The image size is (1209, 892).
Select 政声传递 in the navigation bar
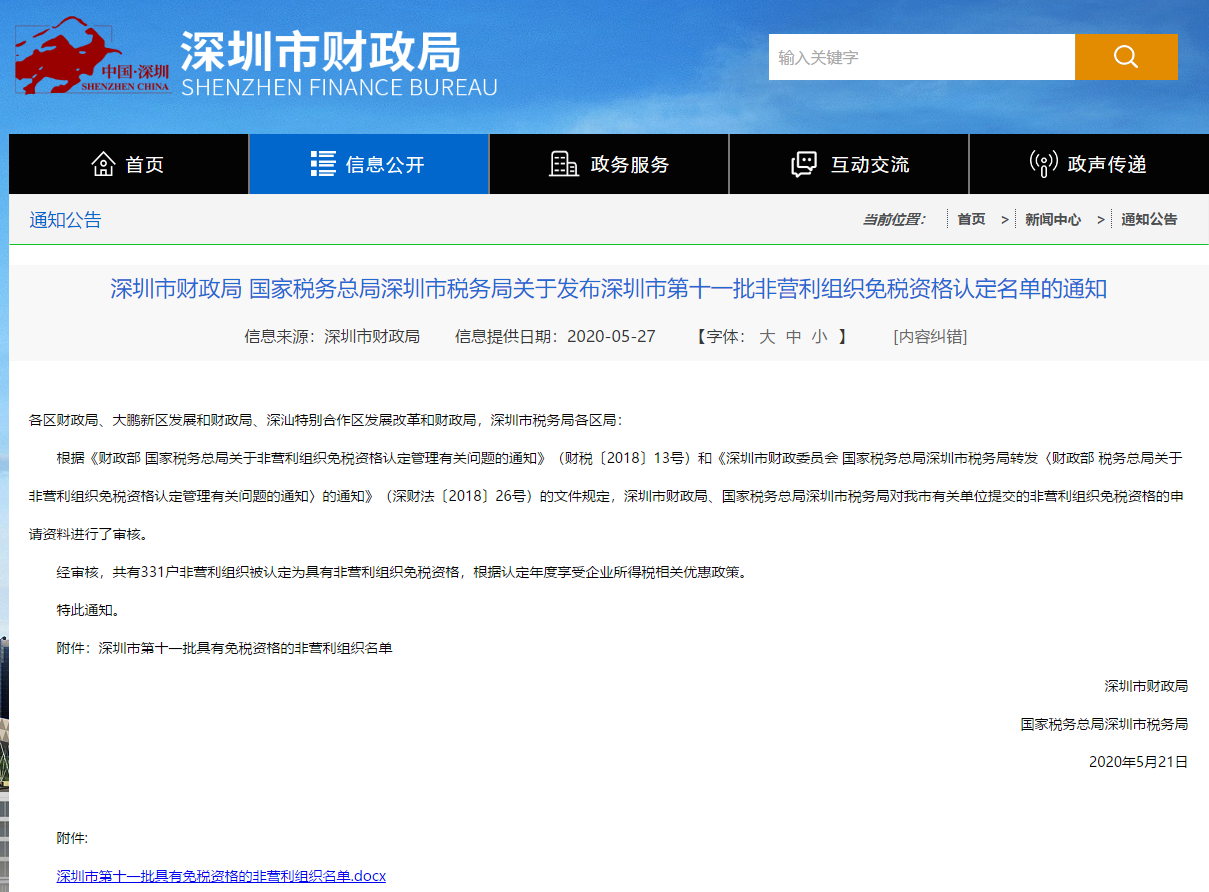pyautogui.click(x=1106, y=165)
